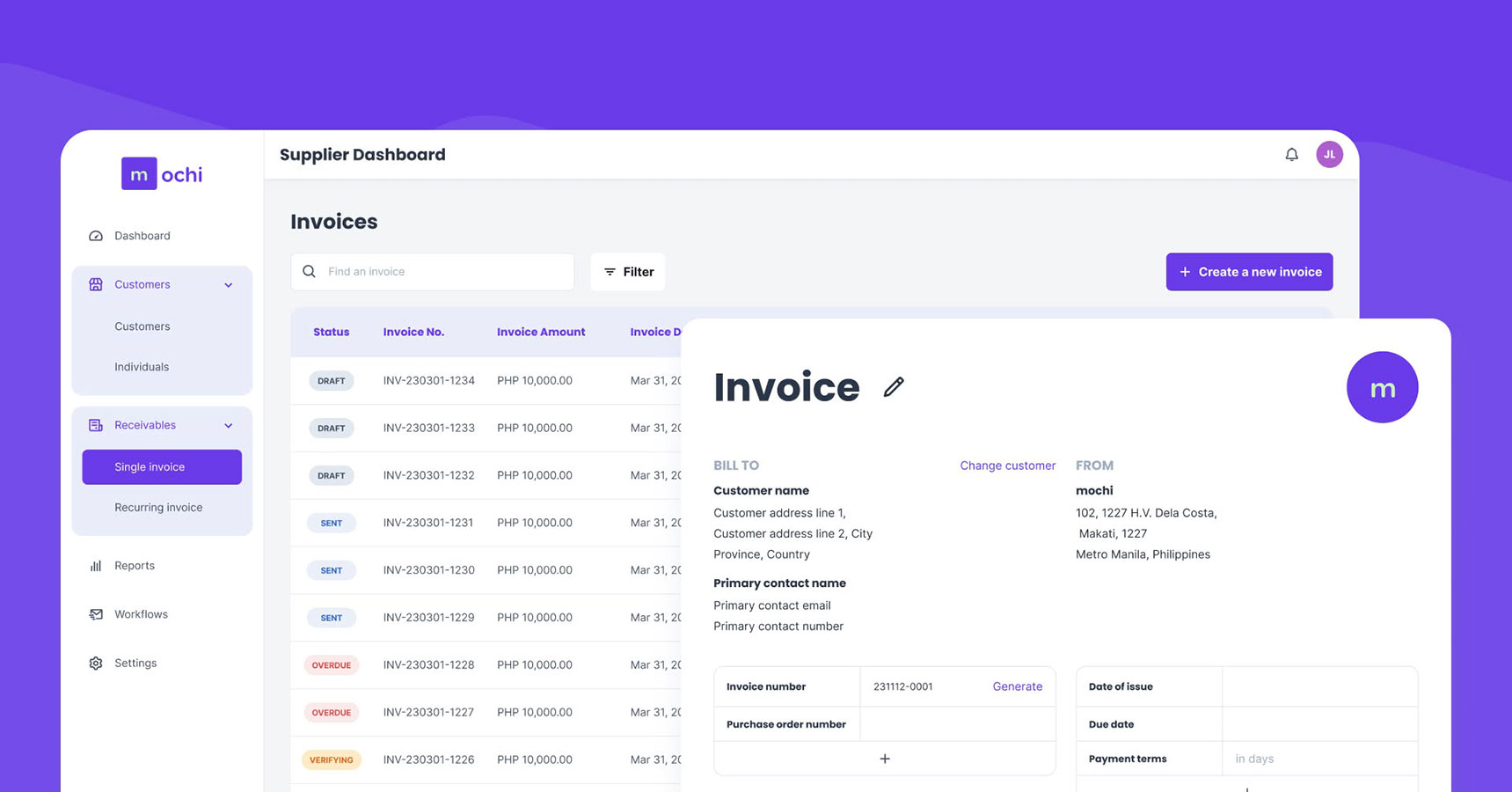Click the Settings gear icon
Image resolution: width=1512 pixels, height=792 pixels.
96,663
